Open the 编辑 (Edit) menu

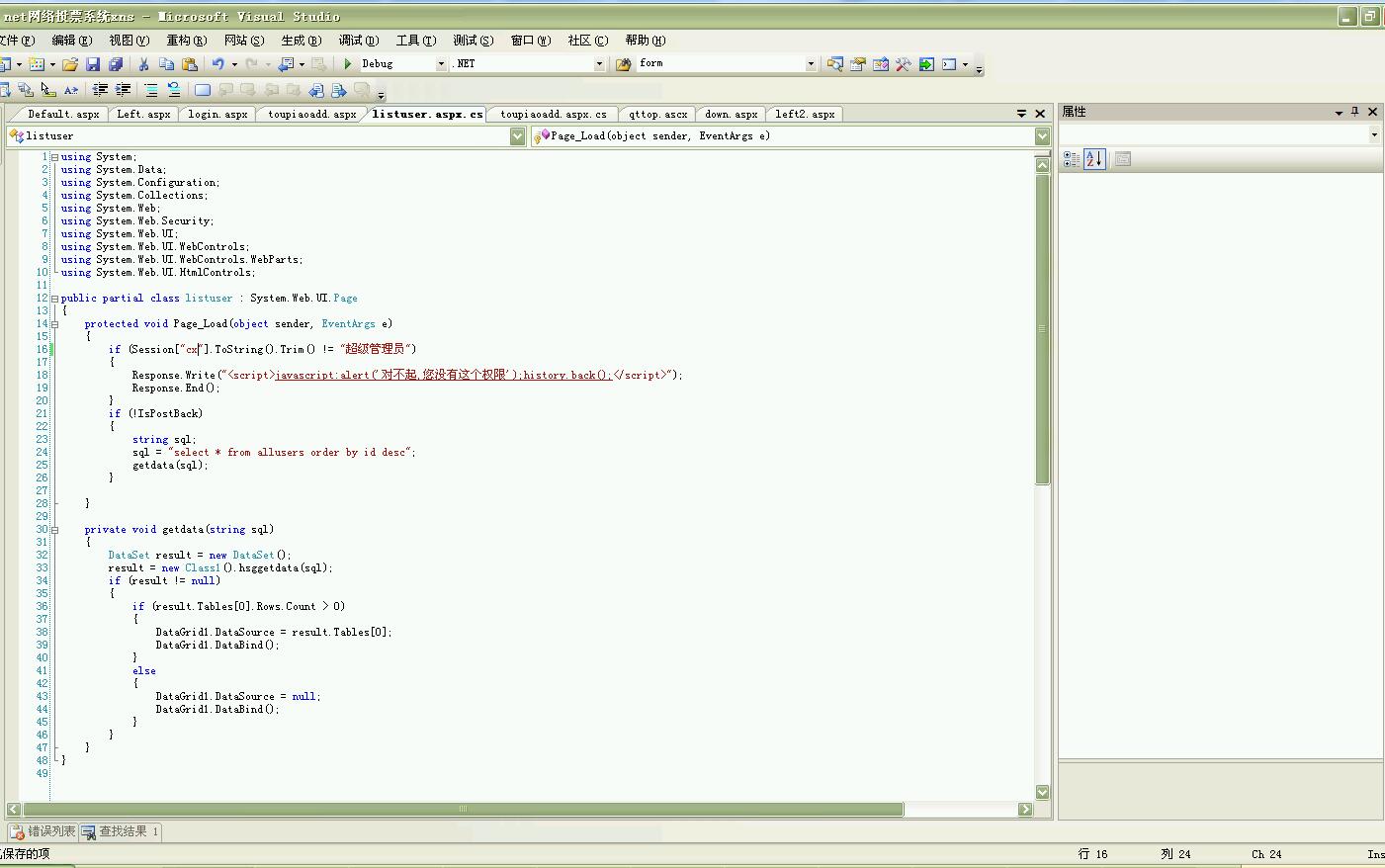click(71, 41)
